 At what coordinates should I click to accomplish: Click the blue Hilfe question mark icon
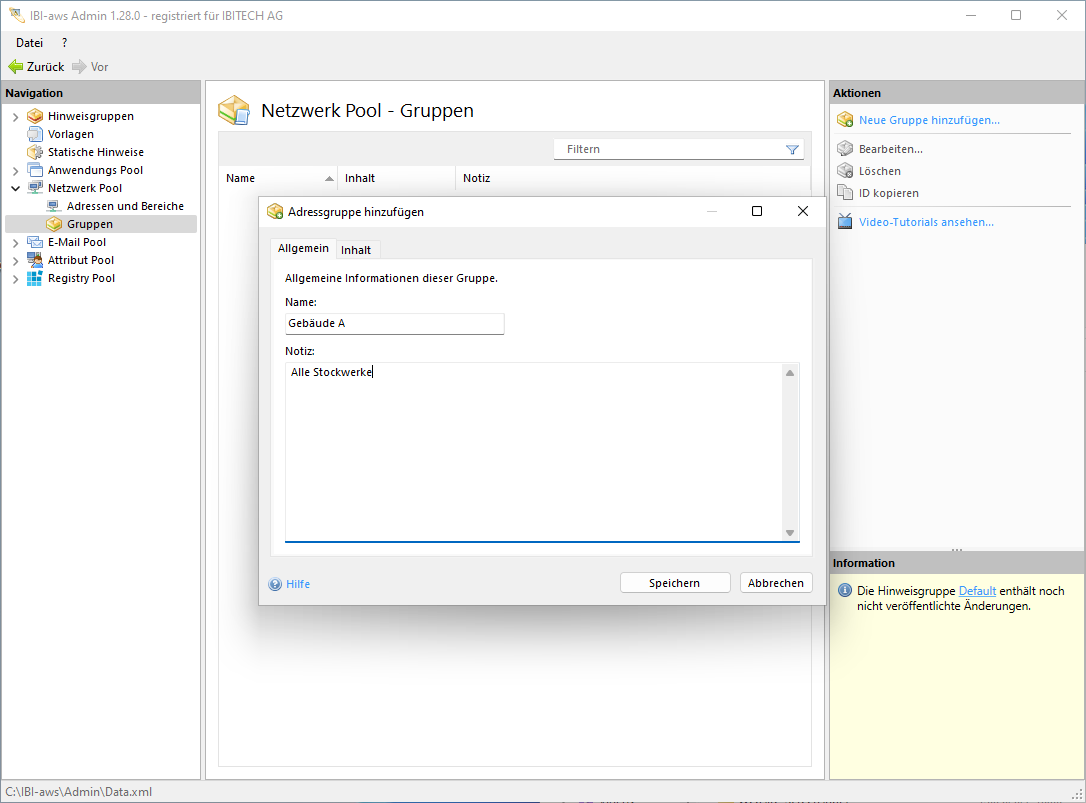point(275,584)
